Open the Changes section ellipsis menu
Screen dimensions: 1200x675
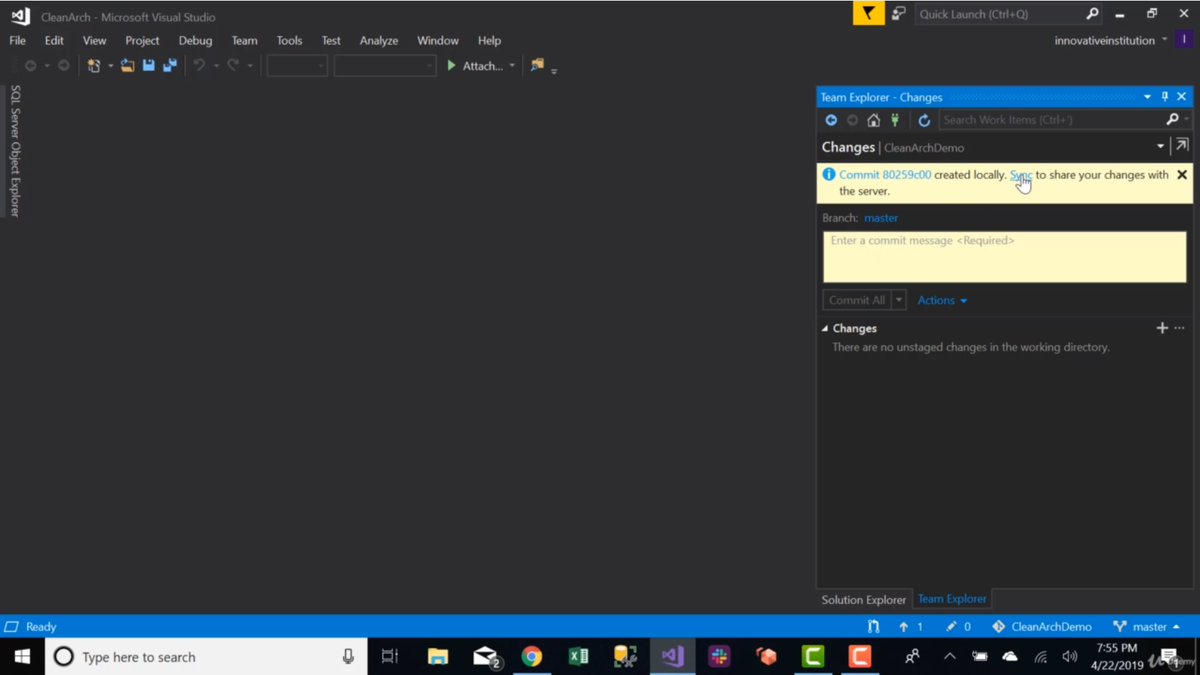pos(1180,328)
